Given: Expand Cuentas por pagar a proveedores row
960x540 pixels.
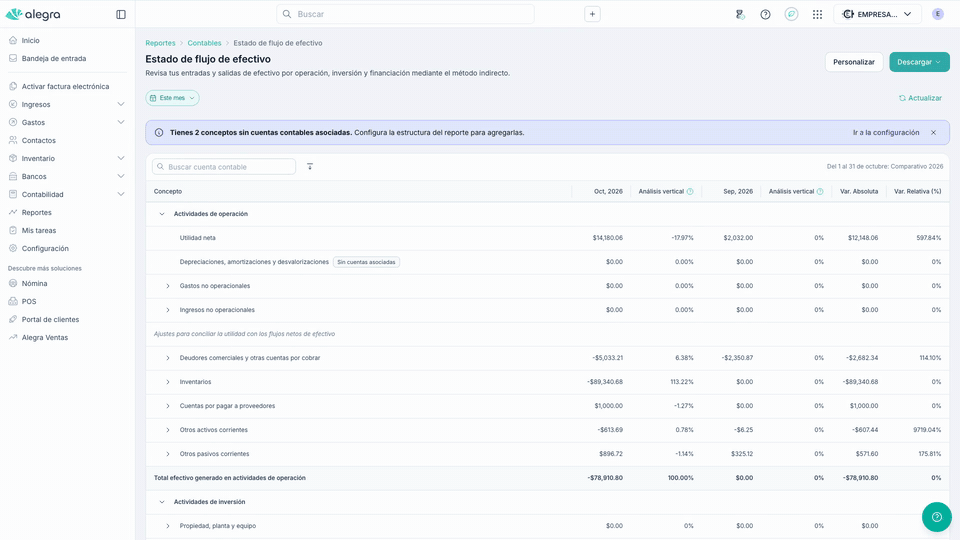Looking at the screenshot, I should [x=168, y=406].
